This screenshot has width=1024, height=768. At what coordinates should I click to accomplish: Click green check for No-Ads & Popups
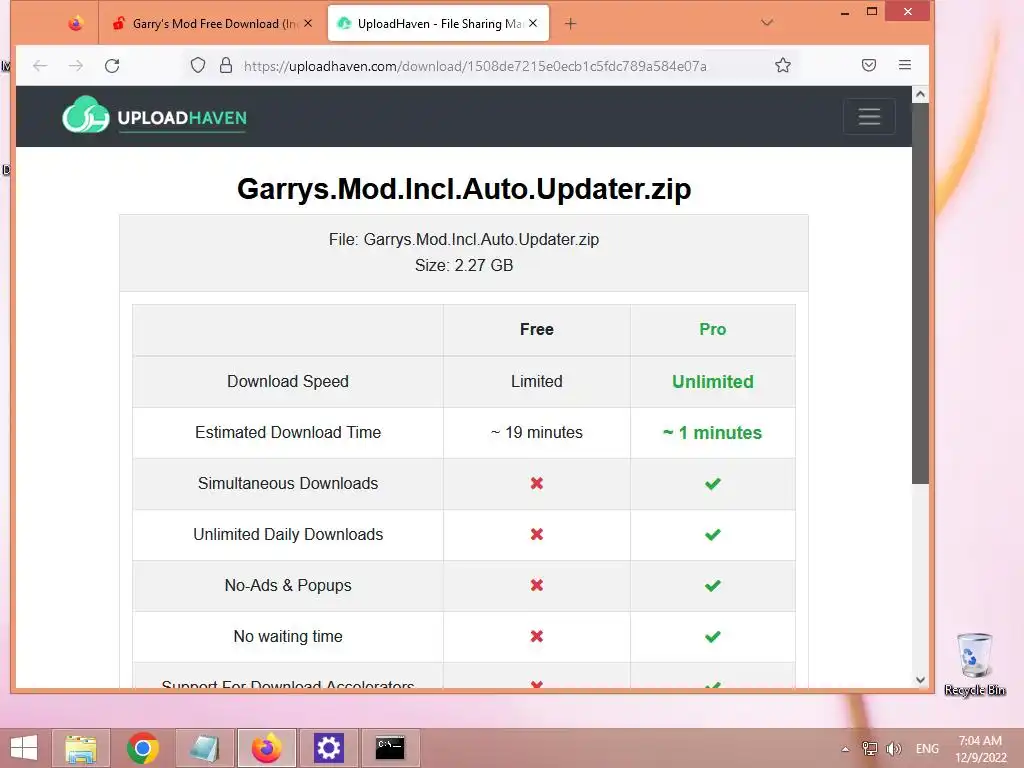[x=712, y=586]
